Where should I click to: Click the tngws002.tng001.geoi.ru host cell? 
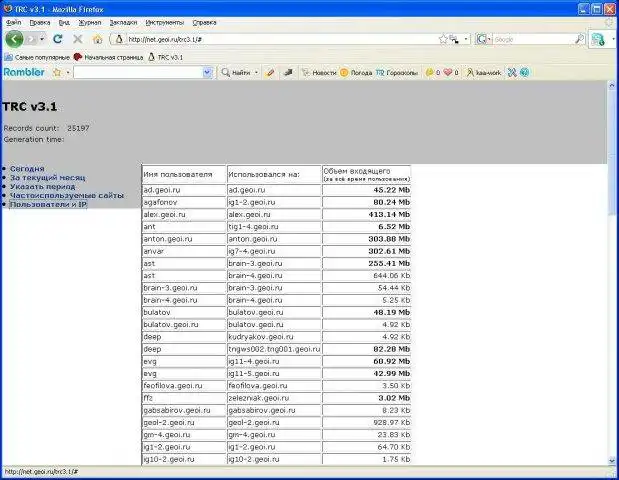pos(274,349)
